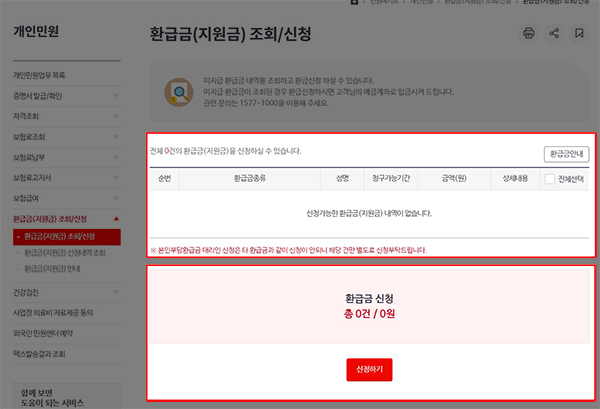
Task: Click the 청구가능기간 column header
Action: coord(391,178)
